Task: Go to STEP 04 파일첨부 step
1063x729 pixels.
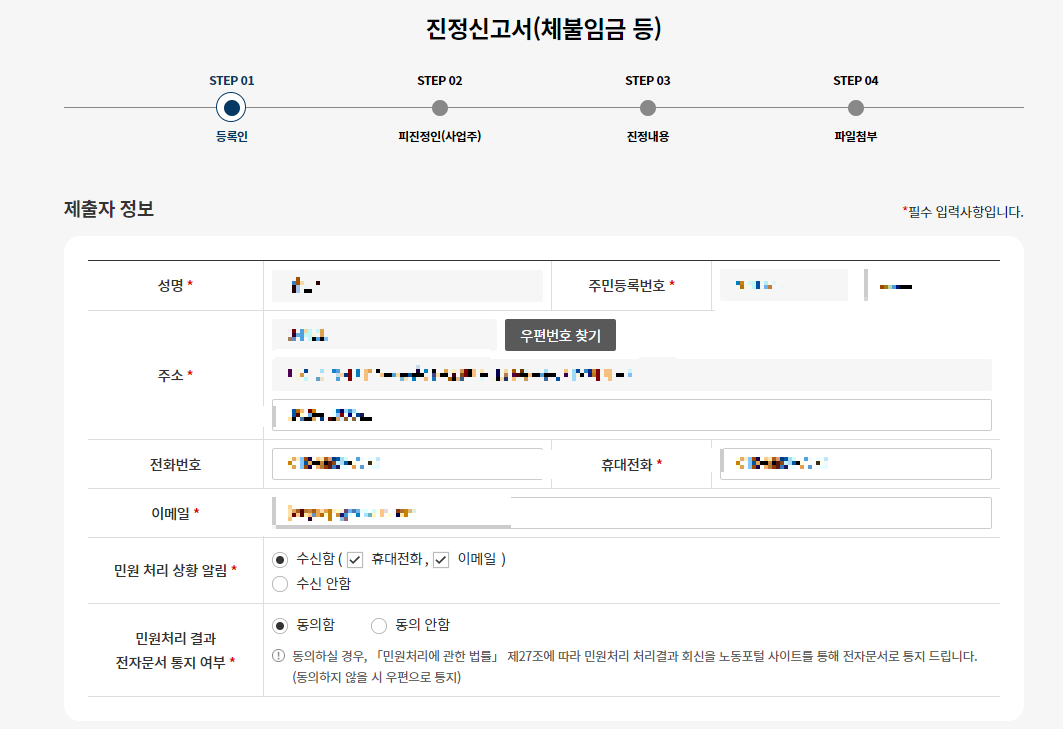Action: [855, 105]
